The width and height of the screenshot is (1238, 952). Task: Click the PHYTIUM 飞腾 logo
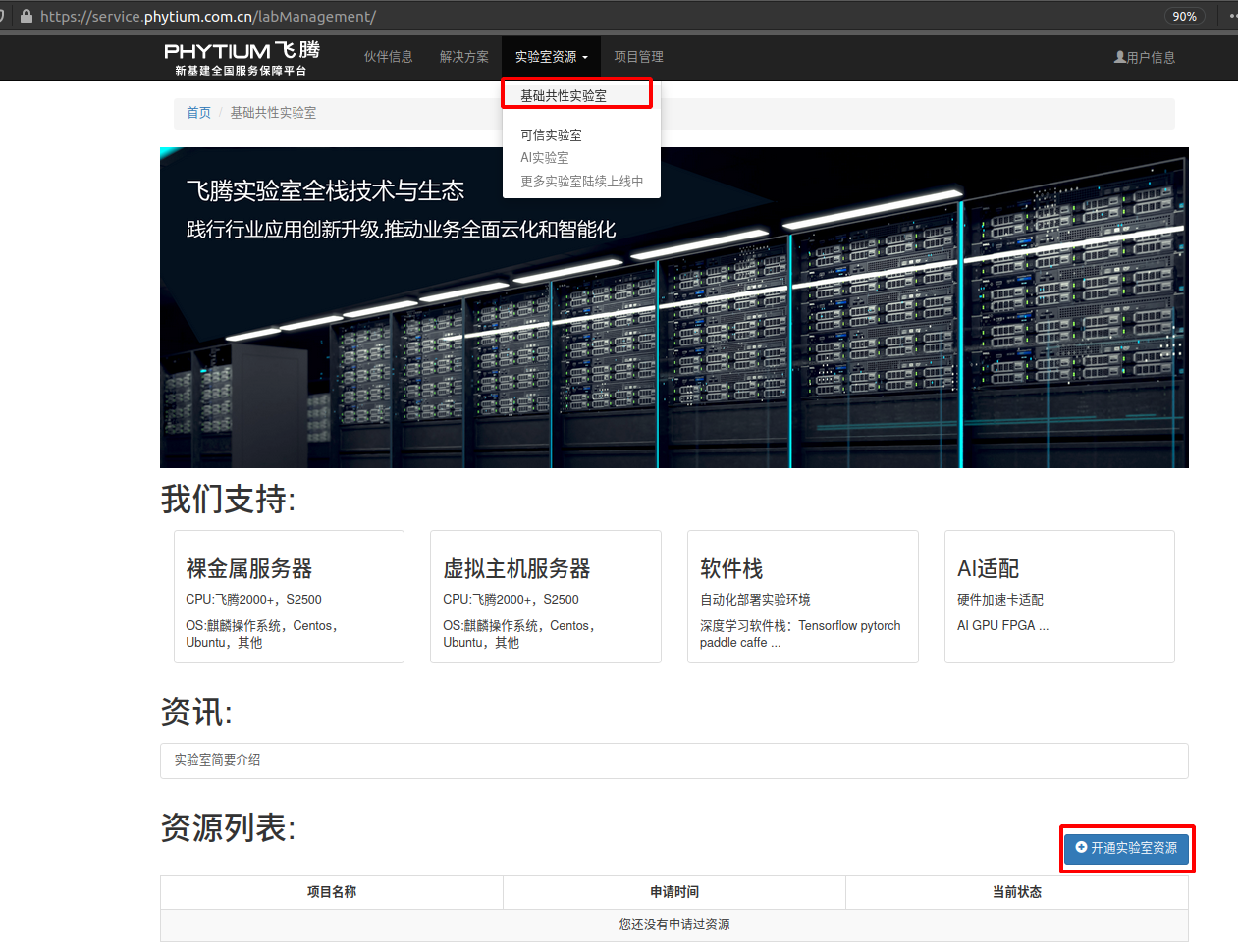(x=241, y=58)
